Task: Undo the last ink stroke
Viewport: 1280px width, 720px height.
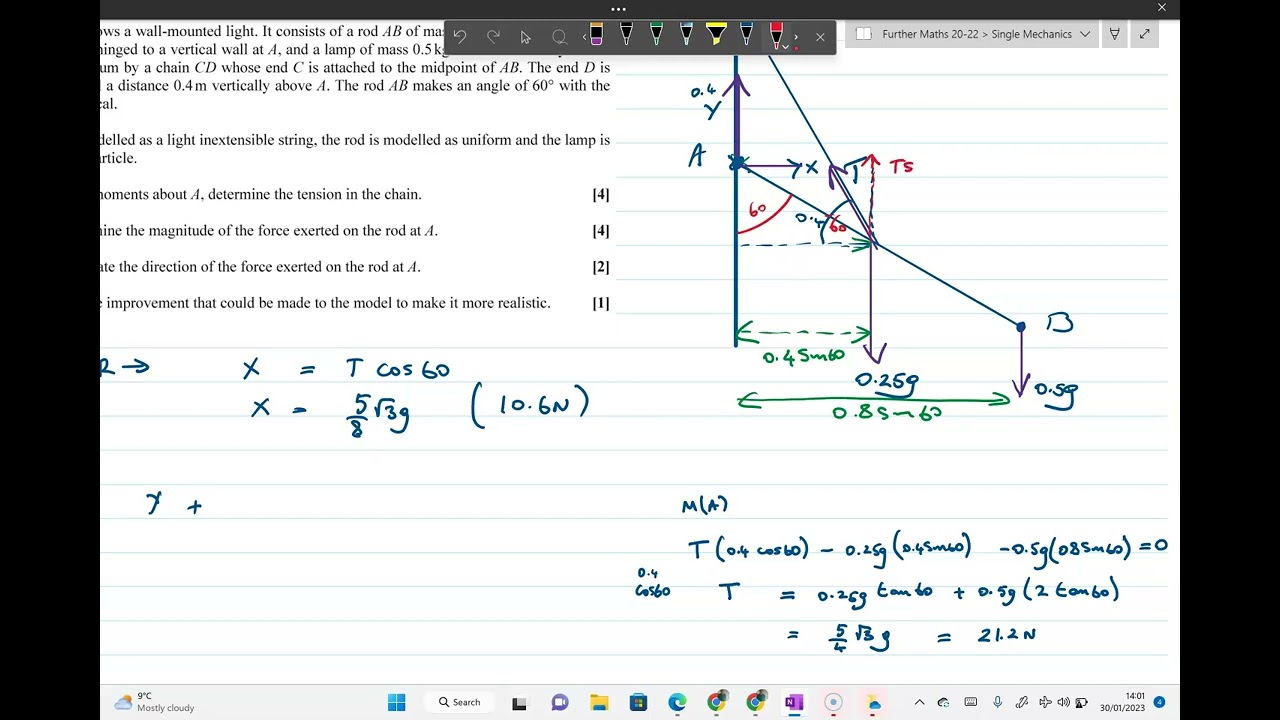Action: click(460, 37)
